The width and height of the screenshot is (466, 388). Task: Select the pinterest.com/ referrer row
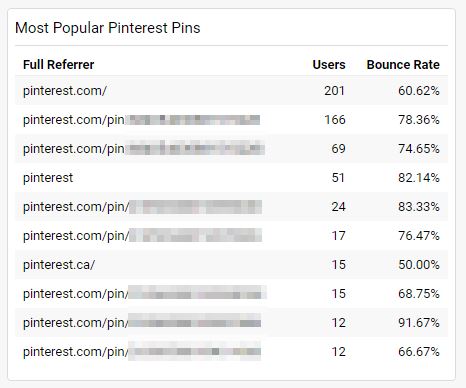pos(231,91)
